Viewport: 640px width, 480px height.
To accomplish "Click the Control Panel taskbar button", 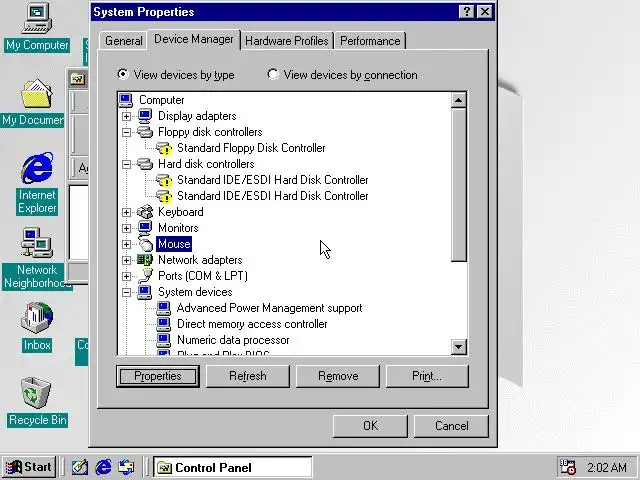I will [x=232, y=467].
